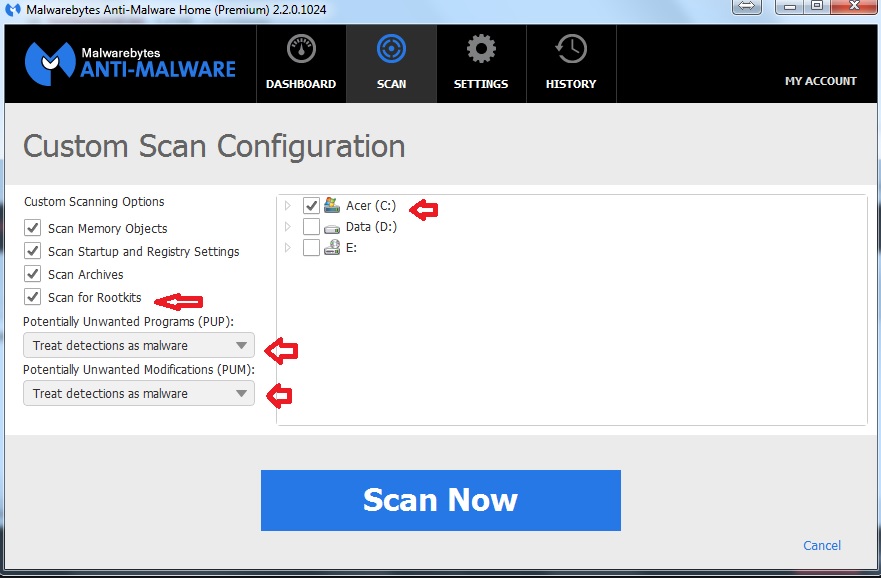Open the Potentially Unwanted Programs dropdown

pyautogui.click(x=139, y=345)
